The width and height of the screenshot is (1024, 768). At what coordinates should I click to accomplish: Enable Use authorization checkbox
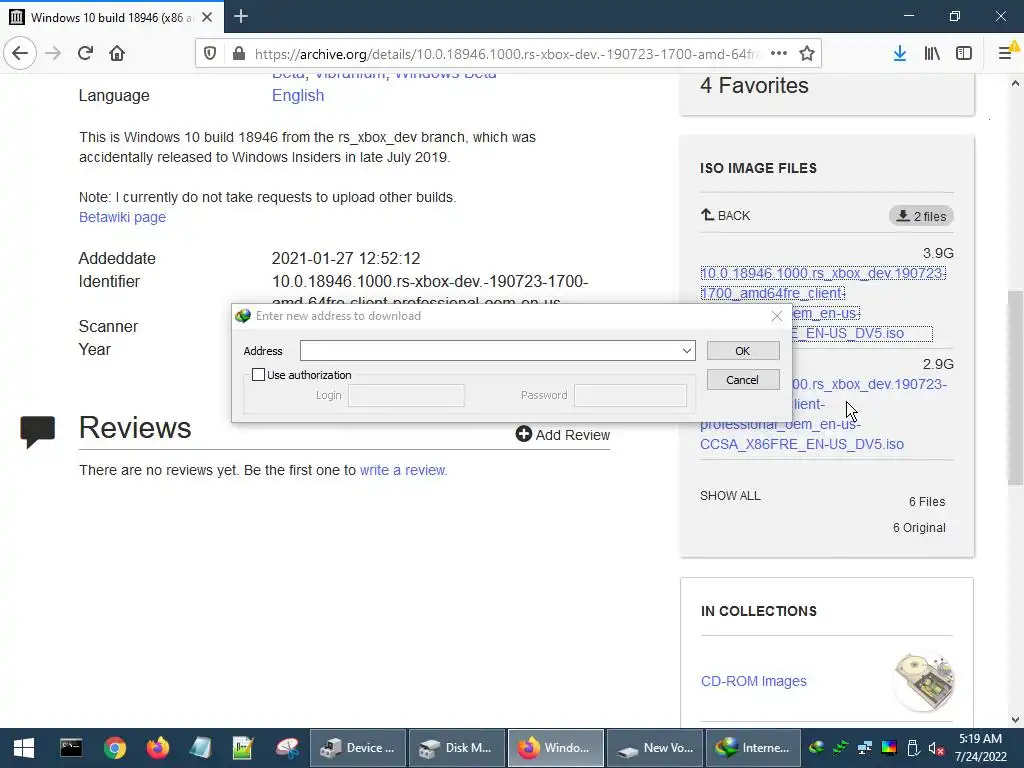[x=259, y=375]
